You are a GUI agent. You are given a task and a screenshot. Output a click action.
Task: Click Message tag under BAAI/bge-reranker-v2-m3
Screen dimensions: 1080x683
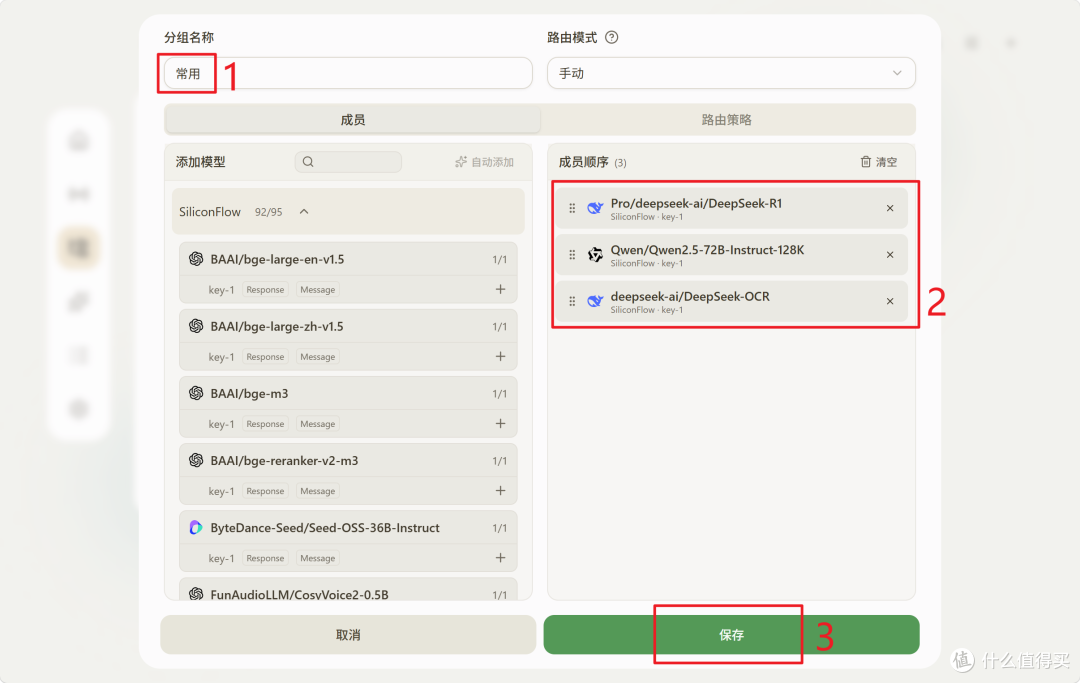pos(318,491)
